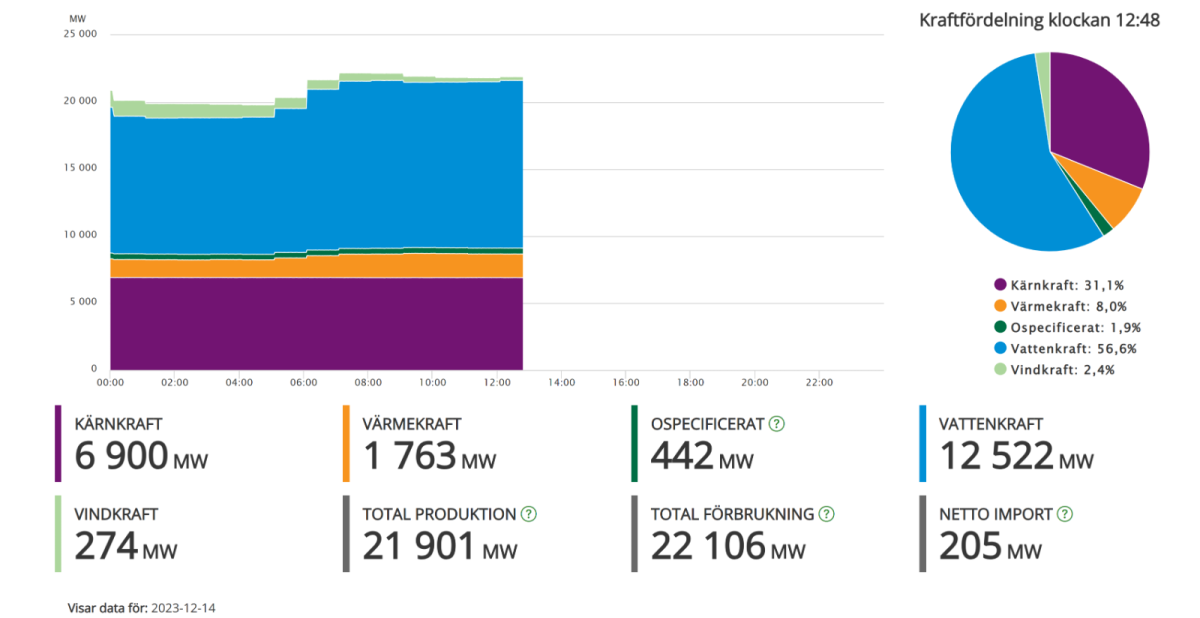Click help icon next to NETTO IMPORT
The width and height of the screenshot is (1200, 618).
[x=1065, y=514]
